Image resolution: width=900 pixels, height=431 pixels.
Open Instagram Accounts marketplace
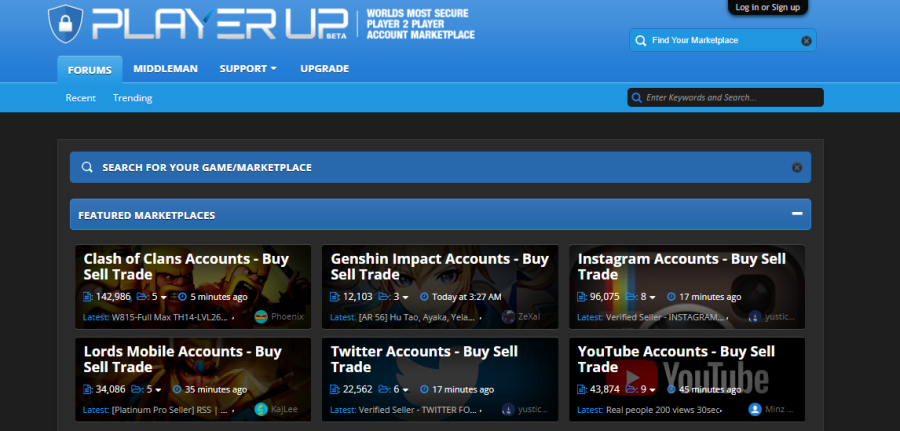pos(681,266)
